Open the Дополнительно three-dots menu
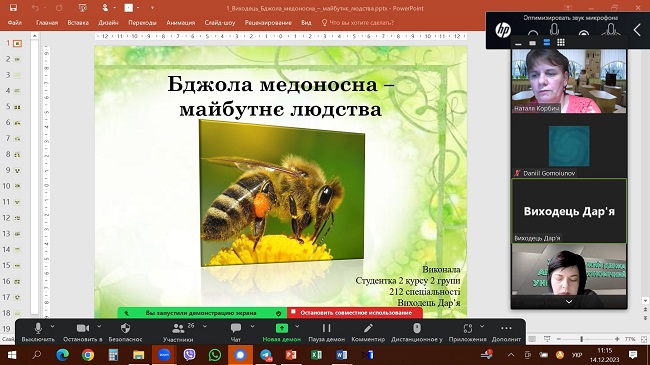The width and height of the screenshot is (650, 365). pyautogui.click(x=506, y=332)
